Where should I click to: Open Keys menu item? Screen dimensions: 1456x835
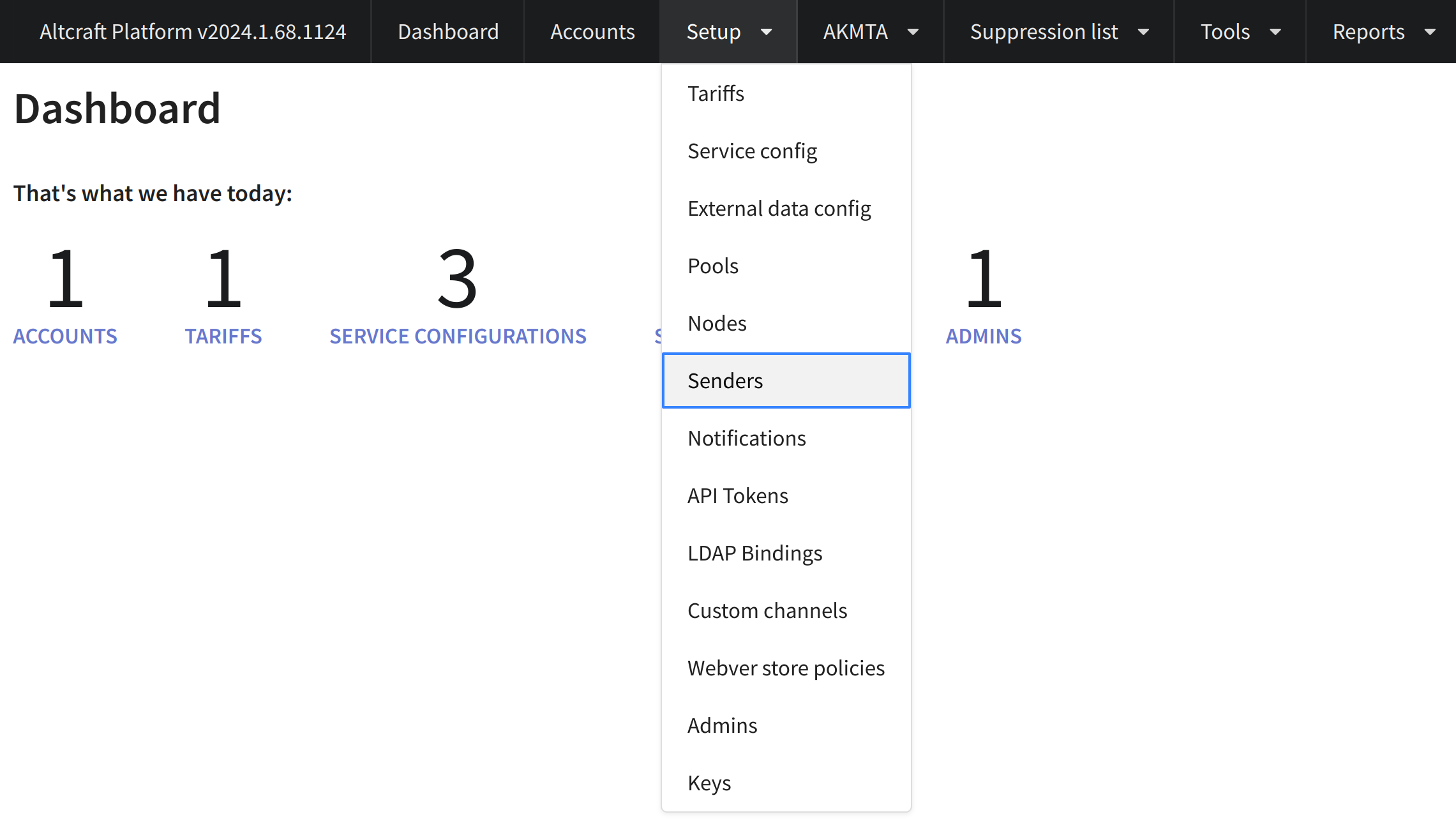(786, 783)
